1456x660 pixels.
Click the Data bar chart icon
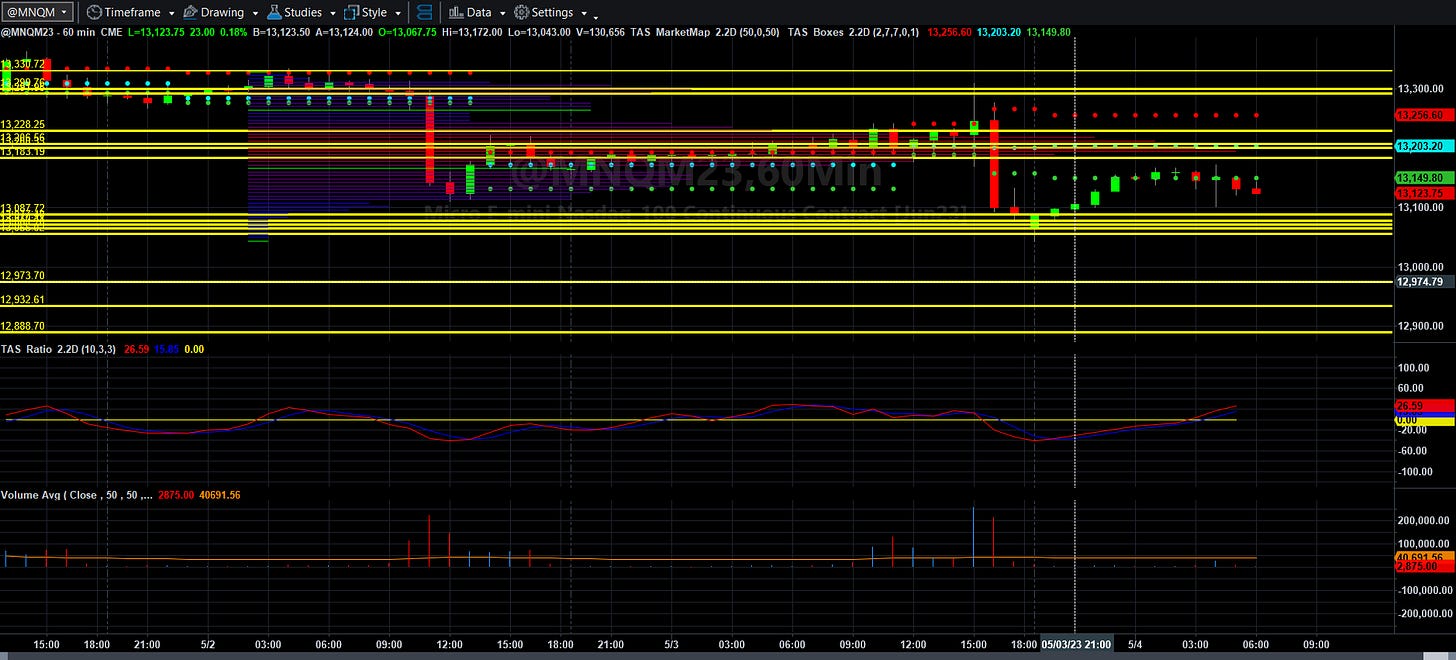455,13
